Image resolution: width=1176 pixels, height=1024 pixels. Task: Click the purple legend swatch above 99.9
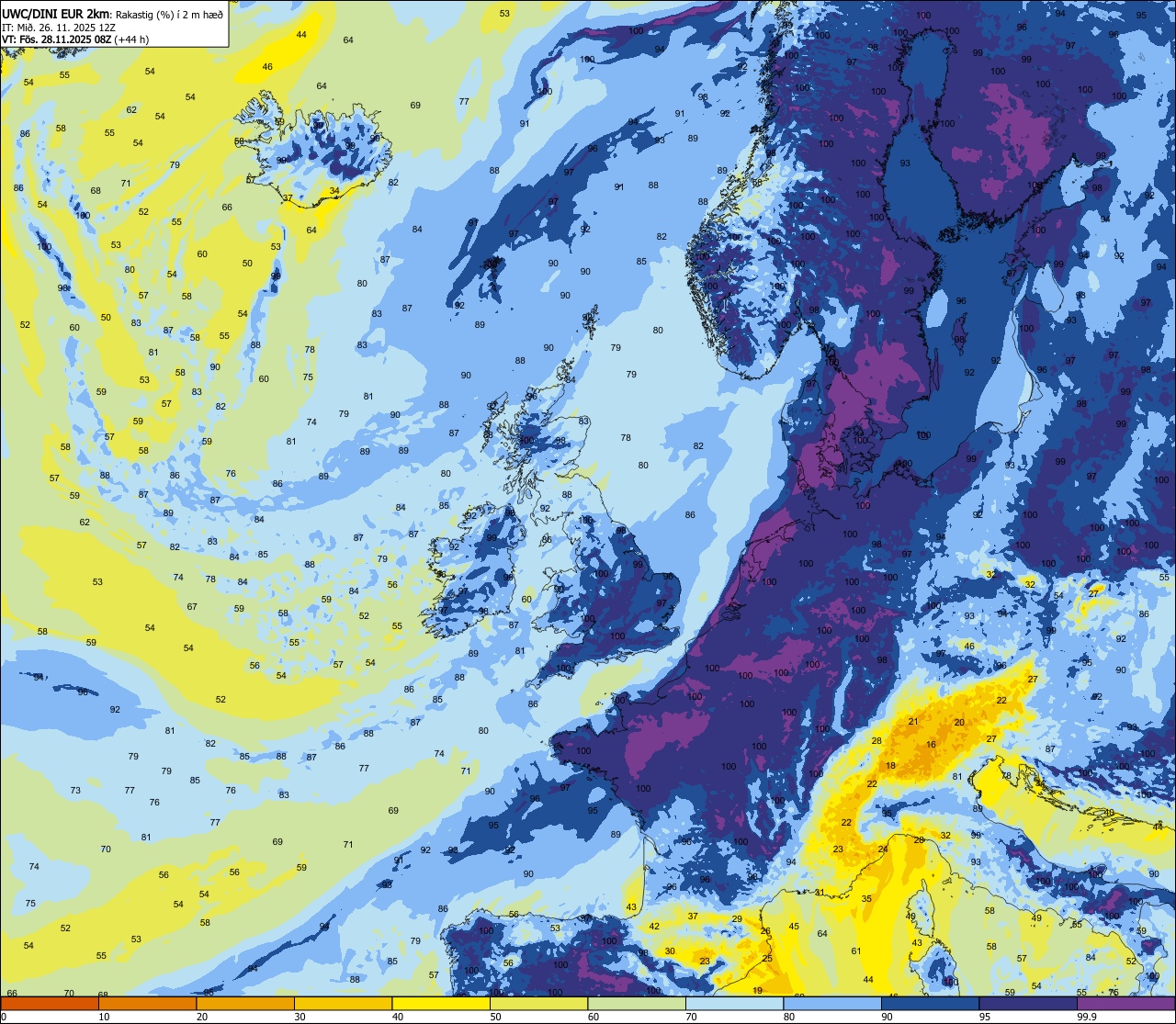tap(1125, 1003)
